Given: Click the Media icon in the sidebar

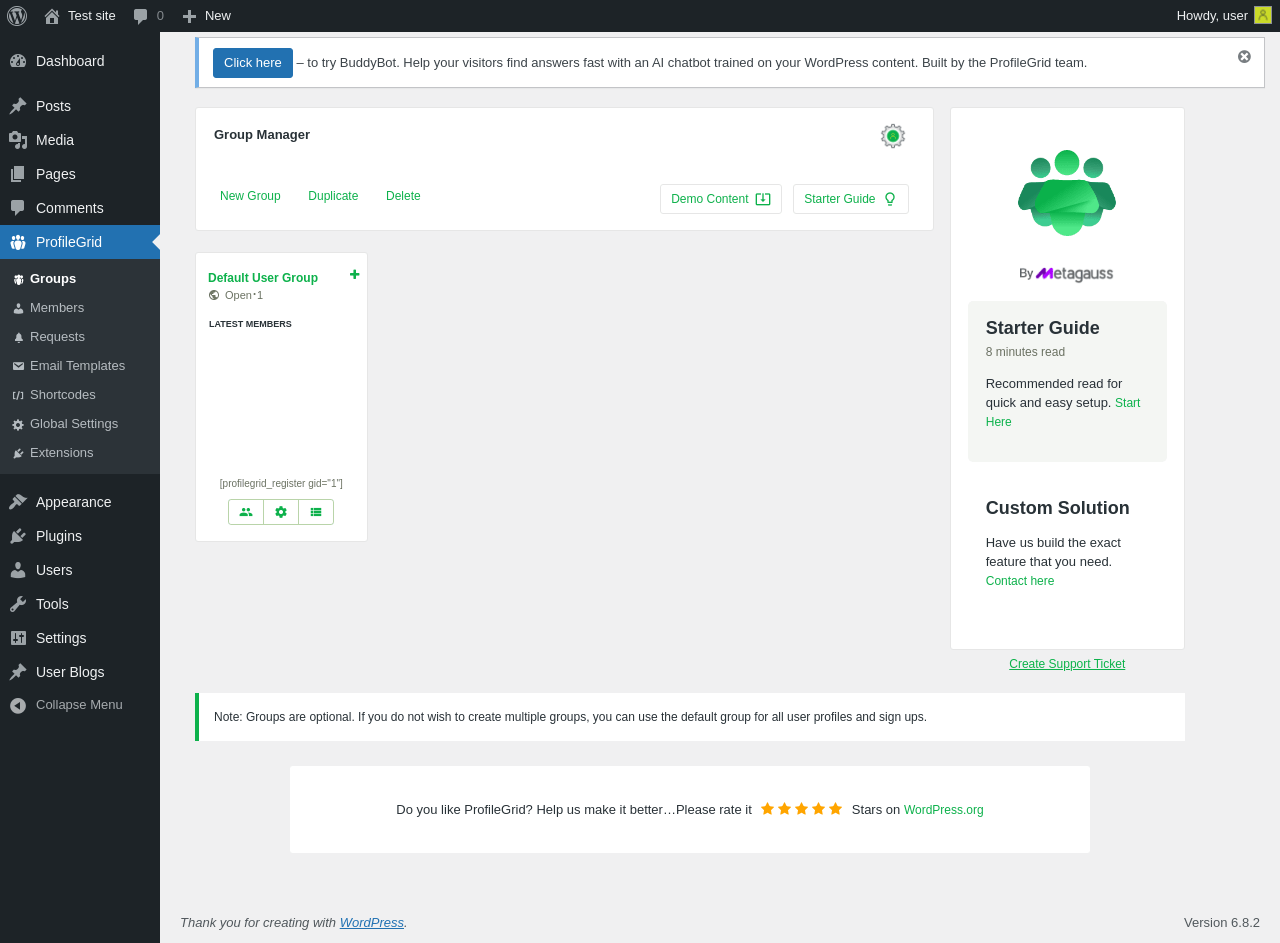Looking at the screenshot, I should coord(18,140).
